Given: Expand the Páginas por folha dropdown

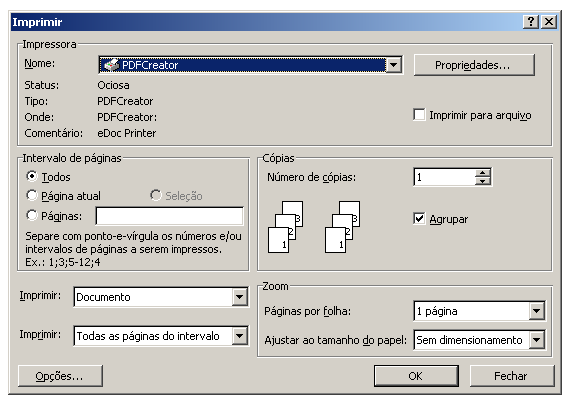Looking at the screenshot, I should tap(536, 311).
